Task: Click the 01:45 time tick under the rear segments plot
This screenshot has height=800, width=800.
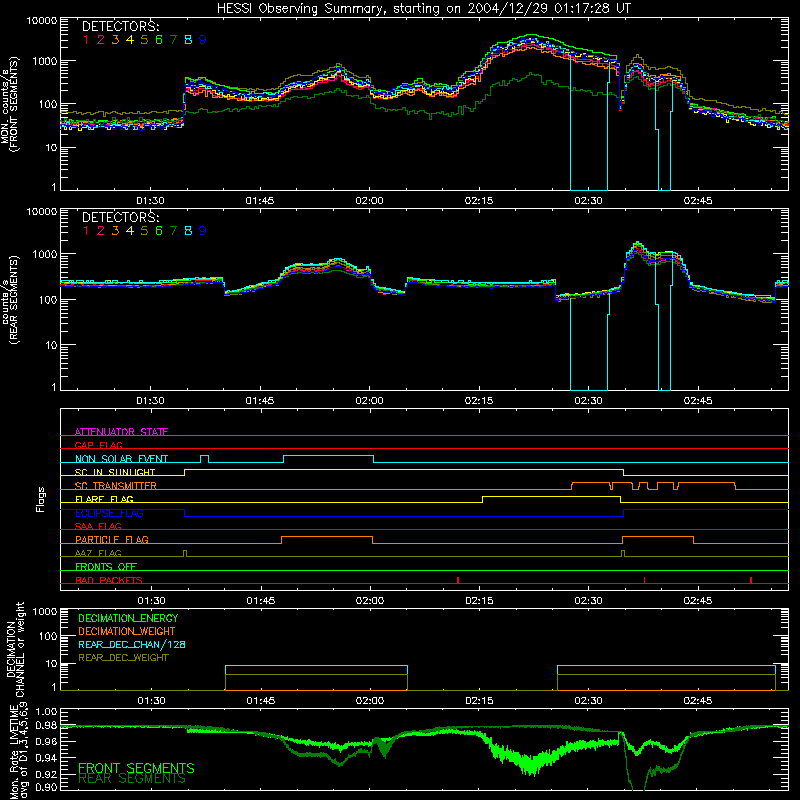Action: (260, 401)
